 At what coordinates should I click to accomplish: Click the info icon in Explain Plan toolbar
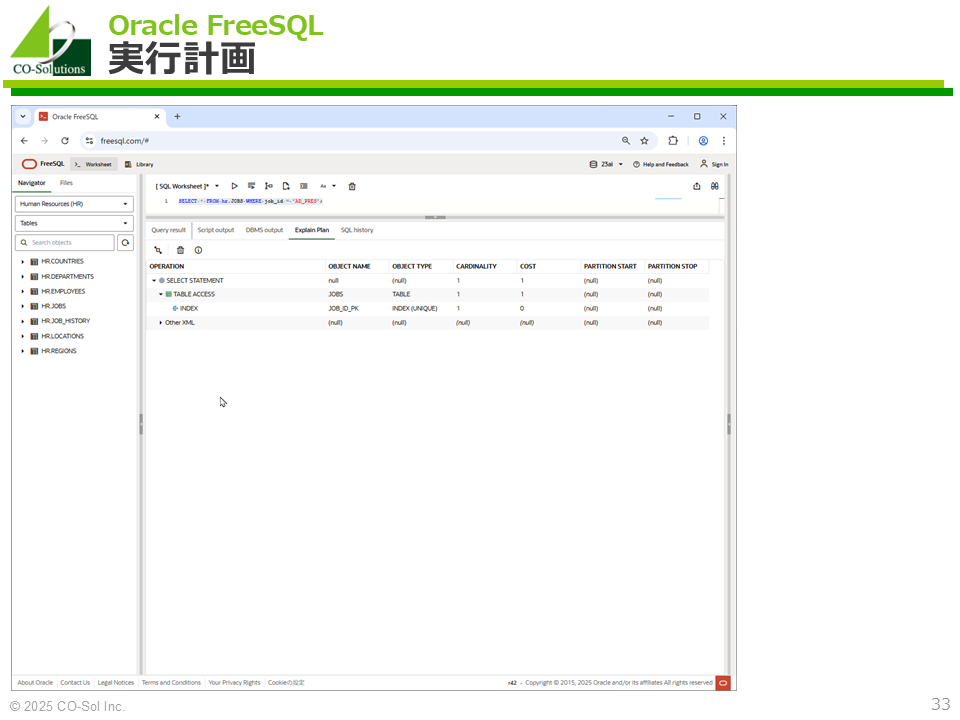(198, 250)
